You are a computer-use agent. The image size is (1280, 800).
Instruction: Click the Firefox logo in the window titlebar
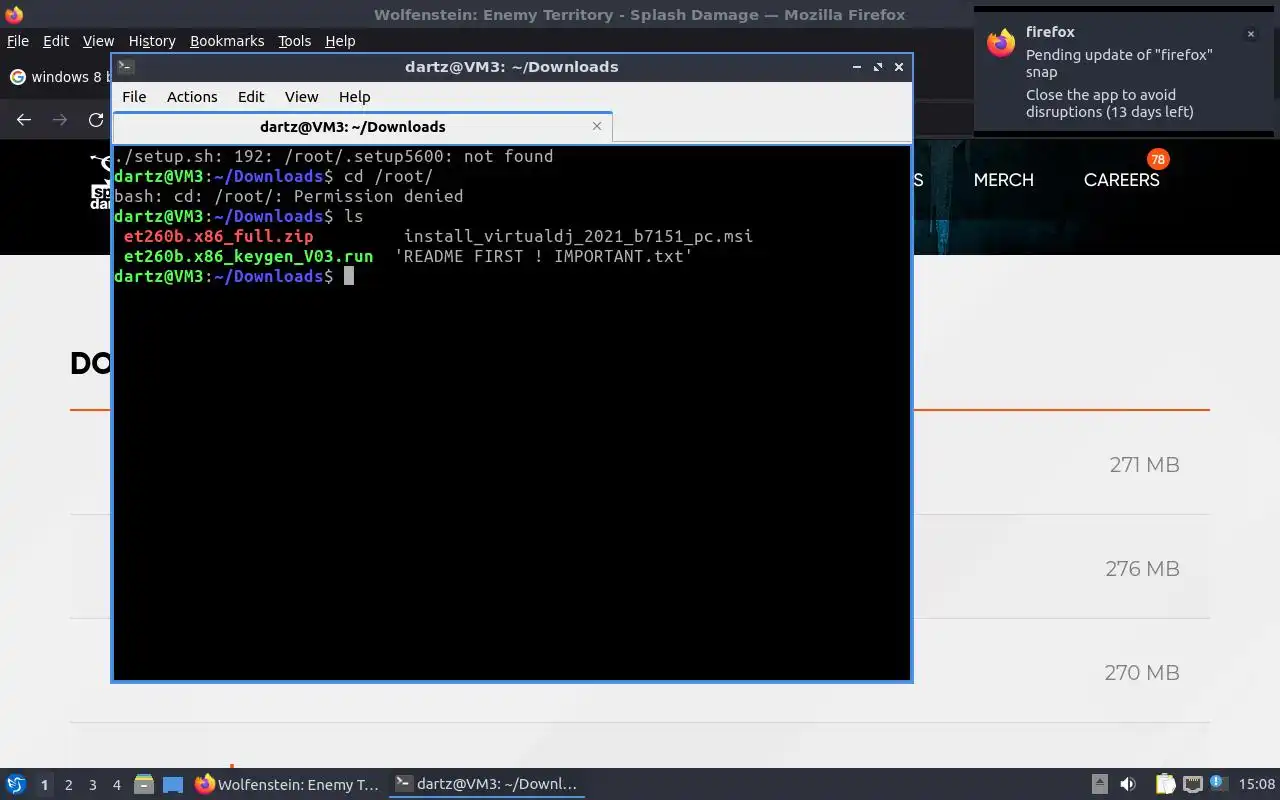coord(14,15)
